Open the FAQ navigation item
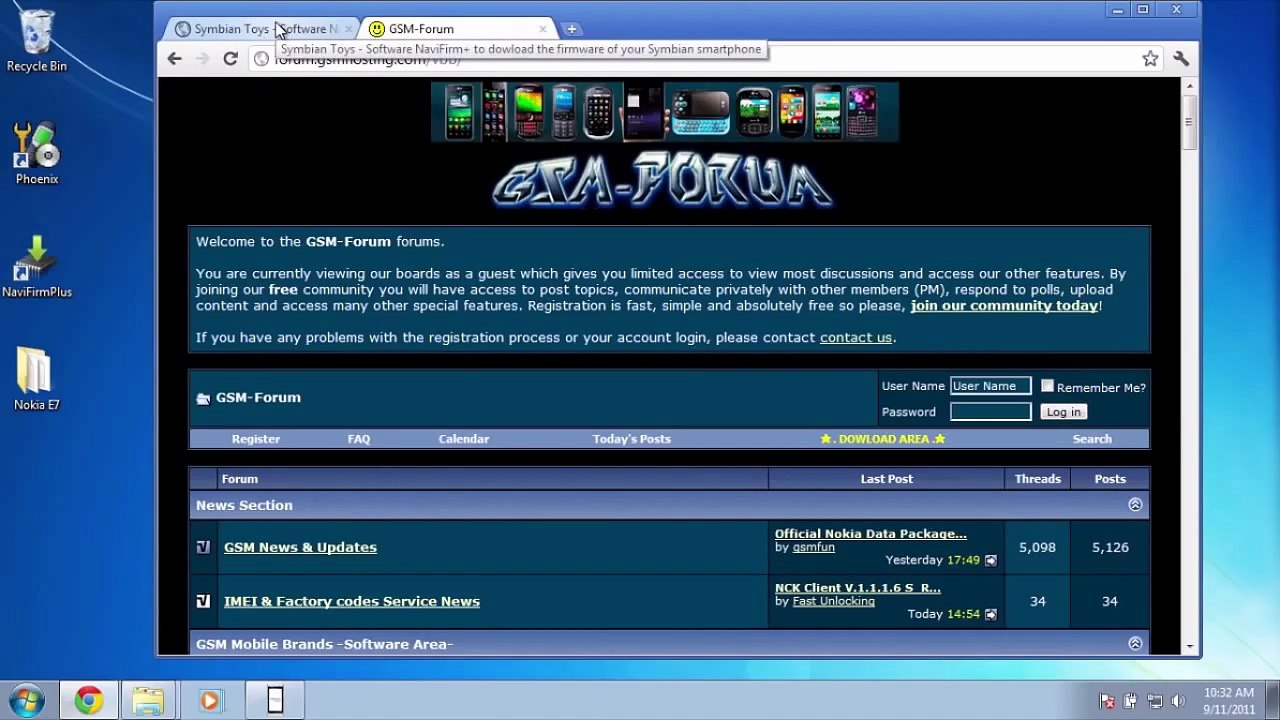Screen dimensions: 1280x720 pyautogui.click(x=359, y=439)
